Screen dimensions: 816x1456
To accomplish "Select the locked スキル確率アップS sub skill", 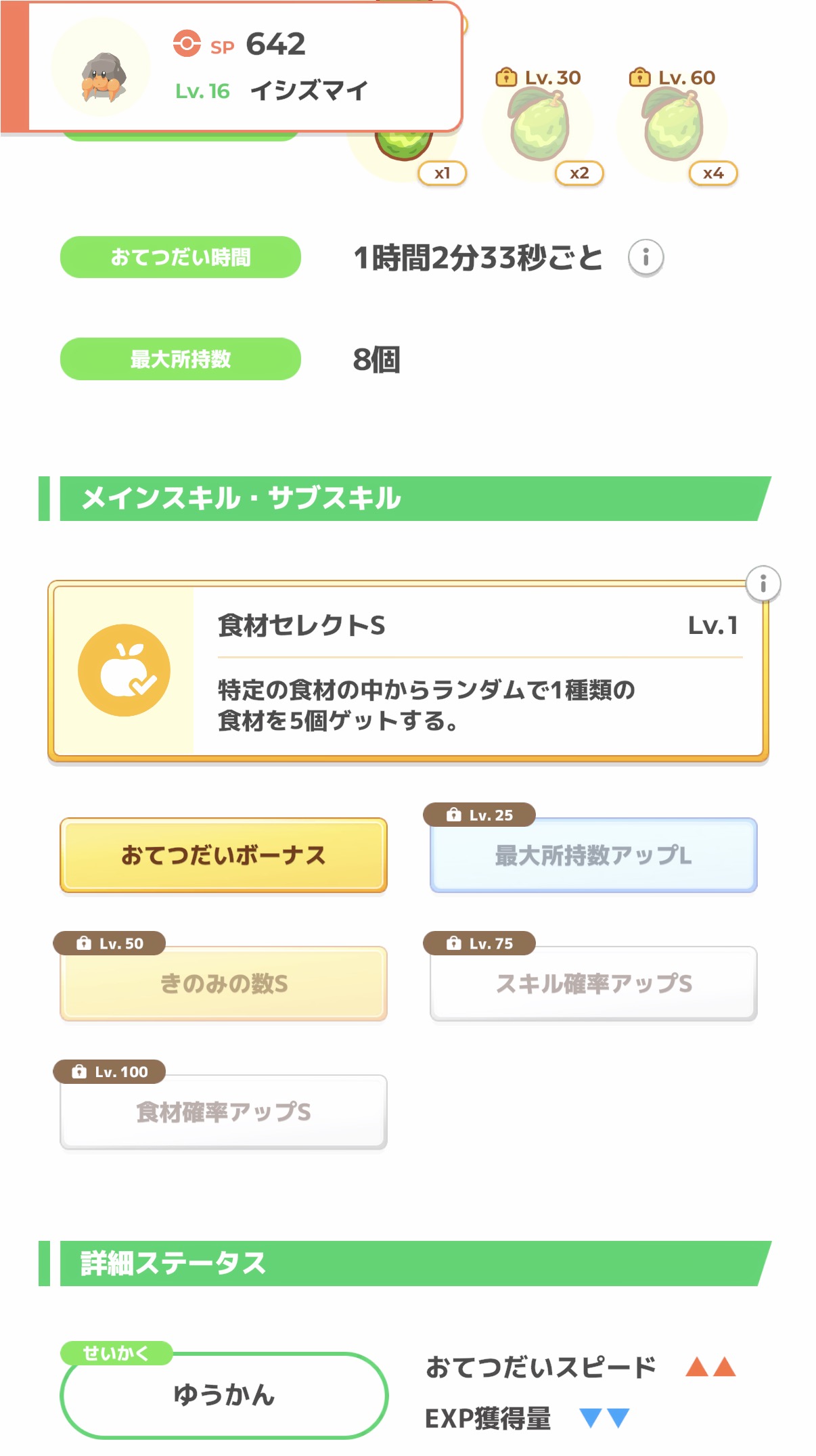I will [593, 983].
